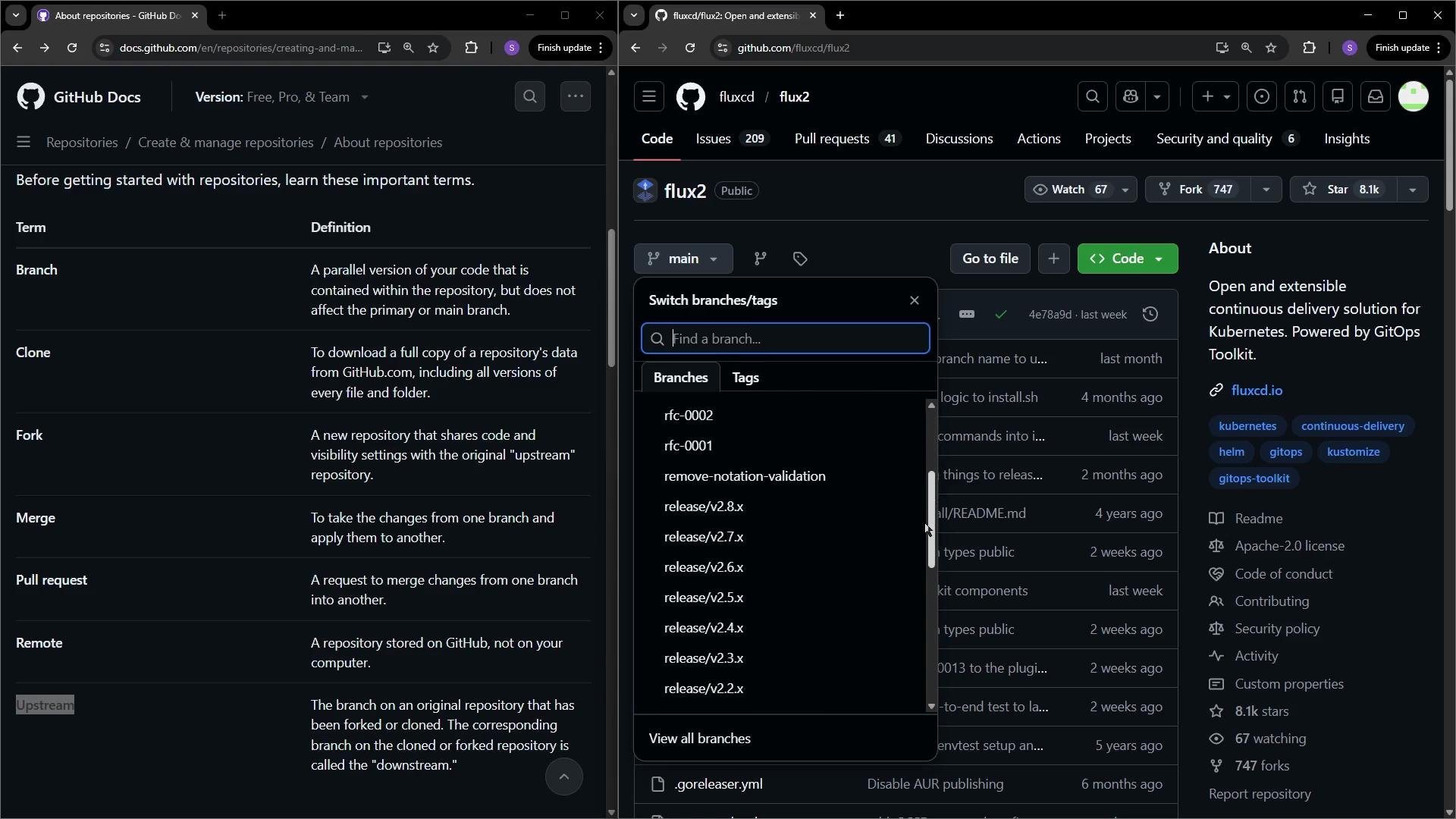Open Copilot chat icon in GitHub header
This screenshot has height=819, width=1456.
[x=1131, y=96]
